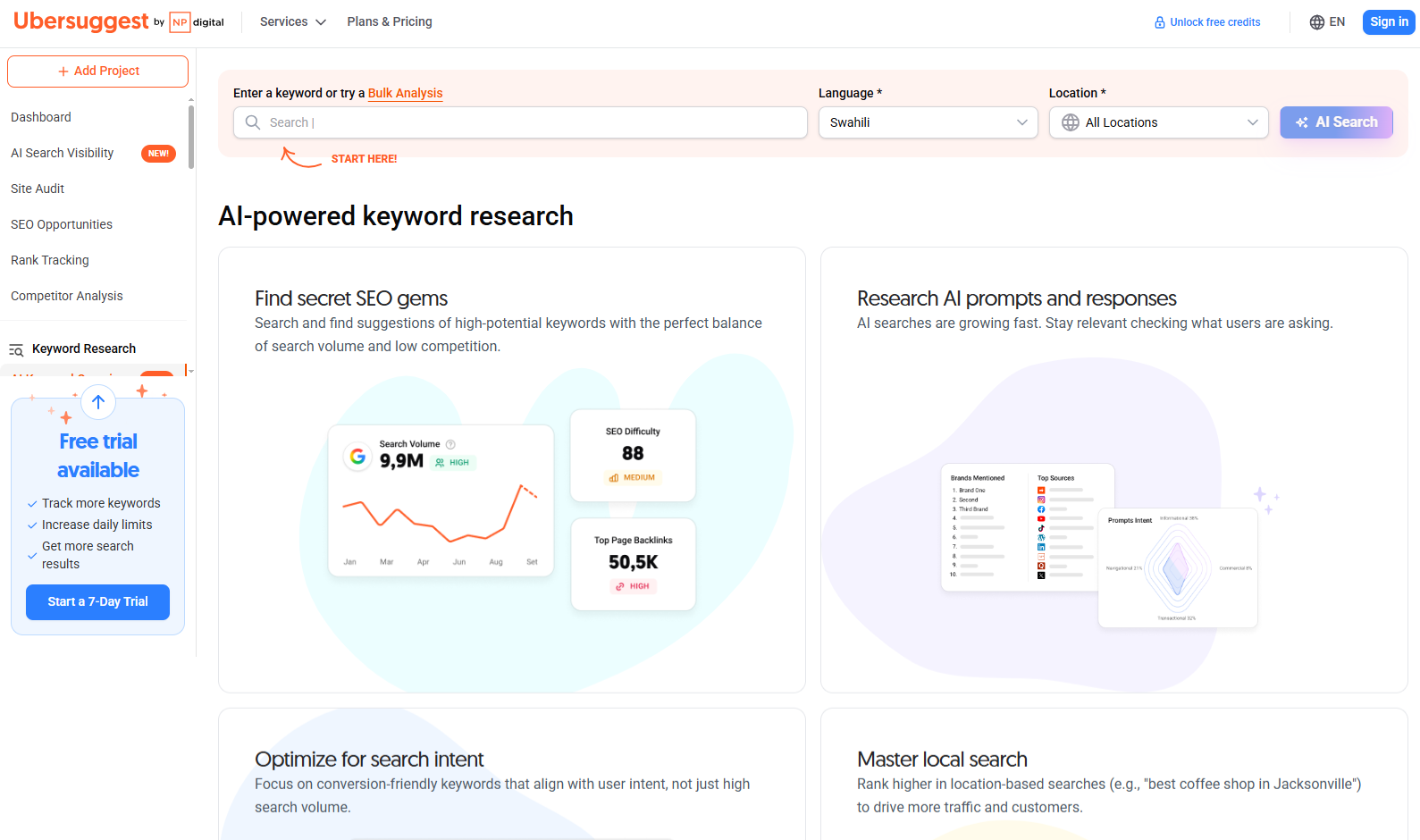Screen dimensions: 1420x840
Task: Open SEO Opportunities in the sidebar
Action: click(62, 224)
